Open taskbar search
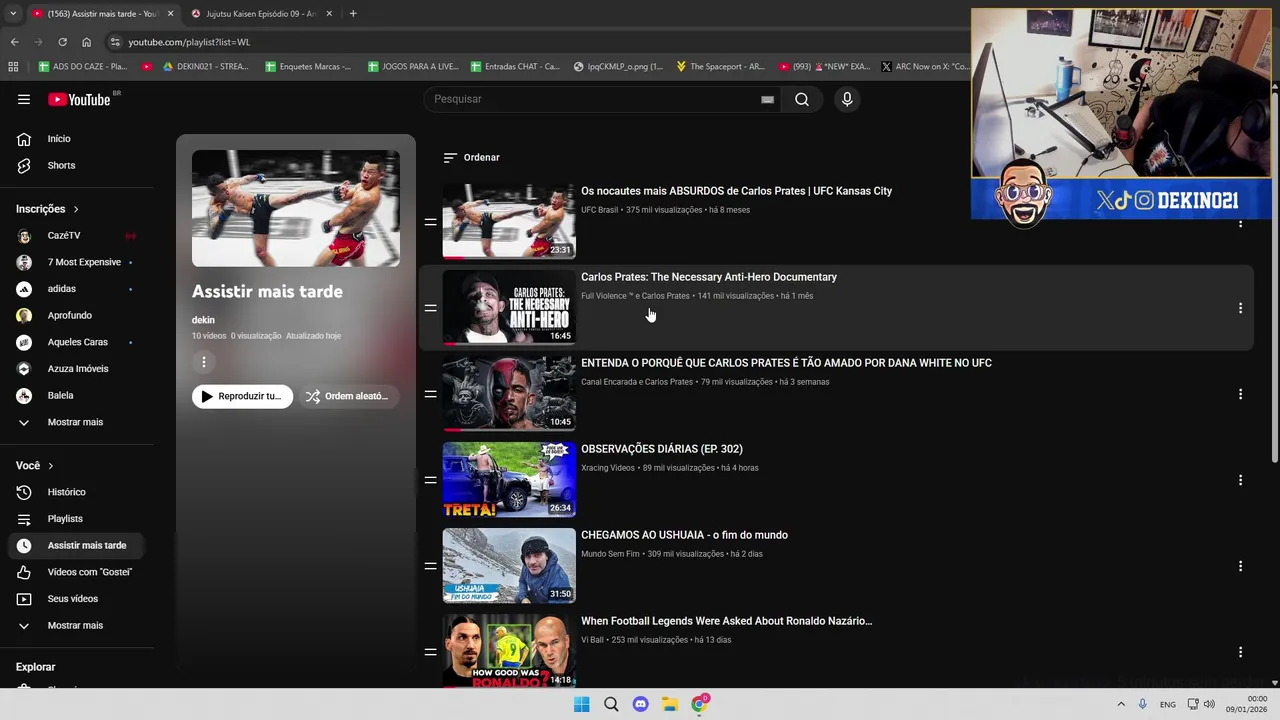1280x720 pixels. 611,704
